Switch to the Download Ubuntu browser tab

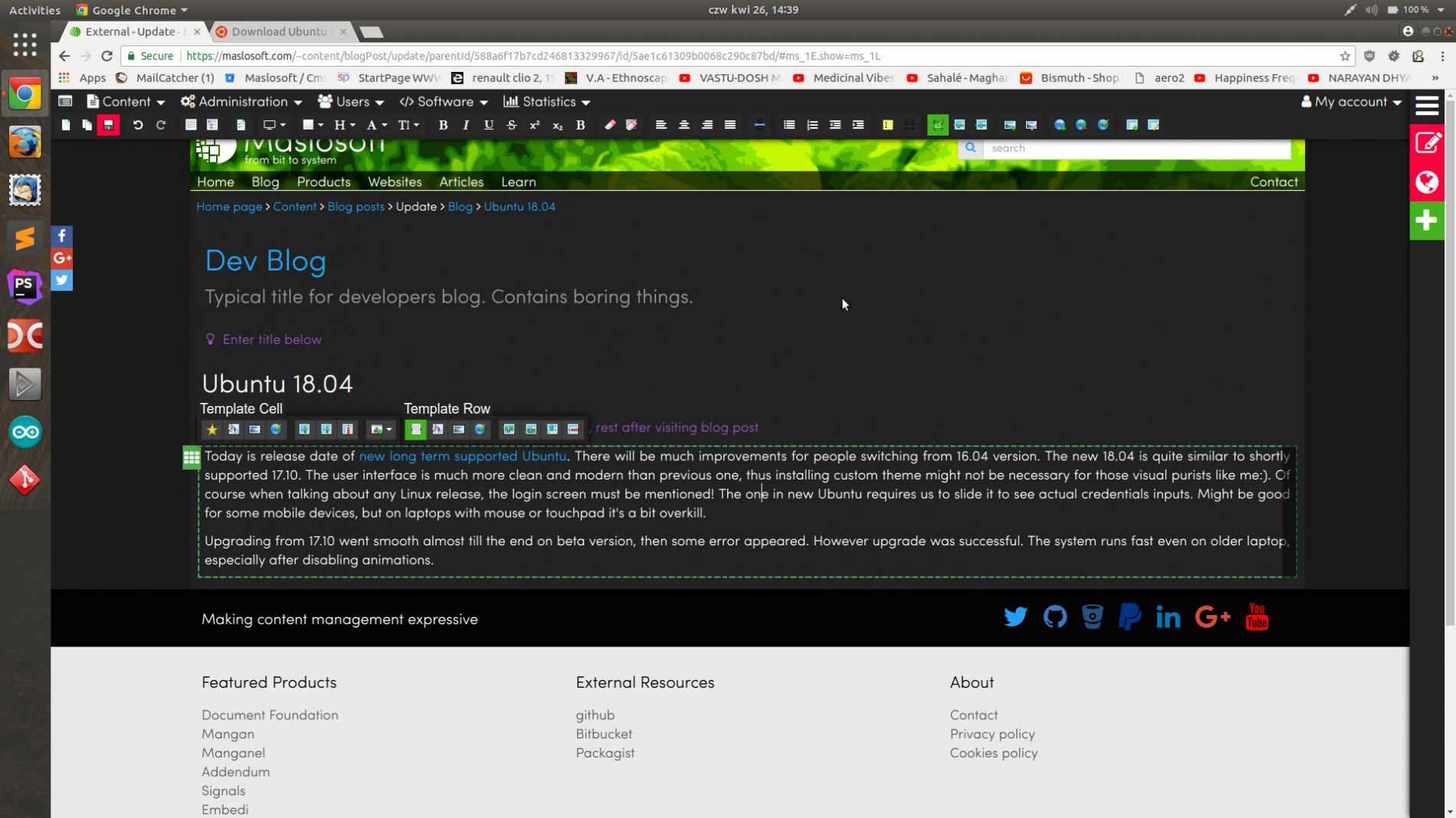click(279, 31)
